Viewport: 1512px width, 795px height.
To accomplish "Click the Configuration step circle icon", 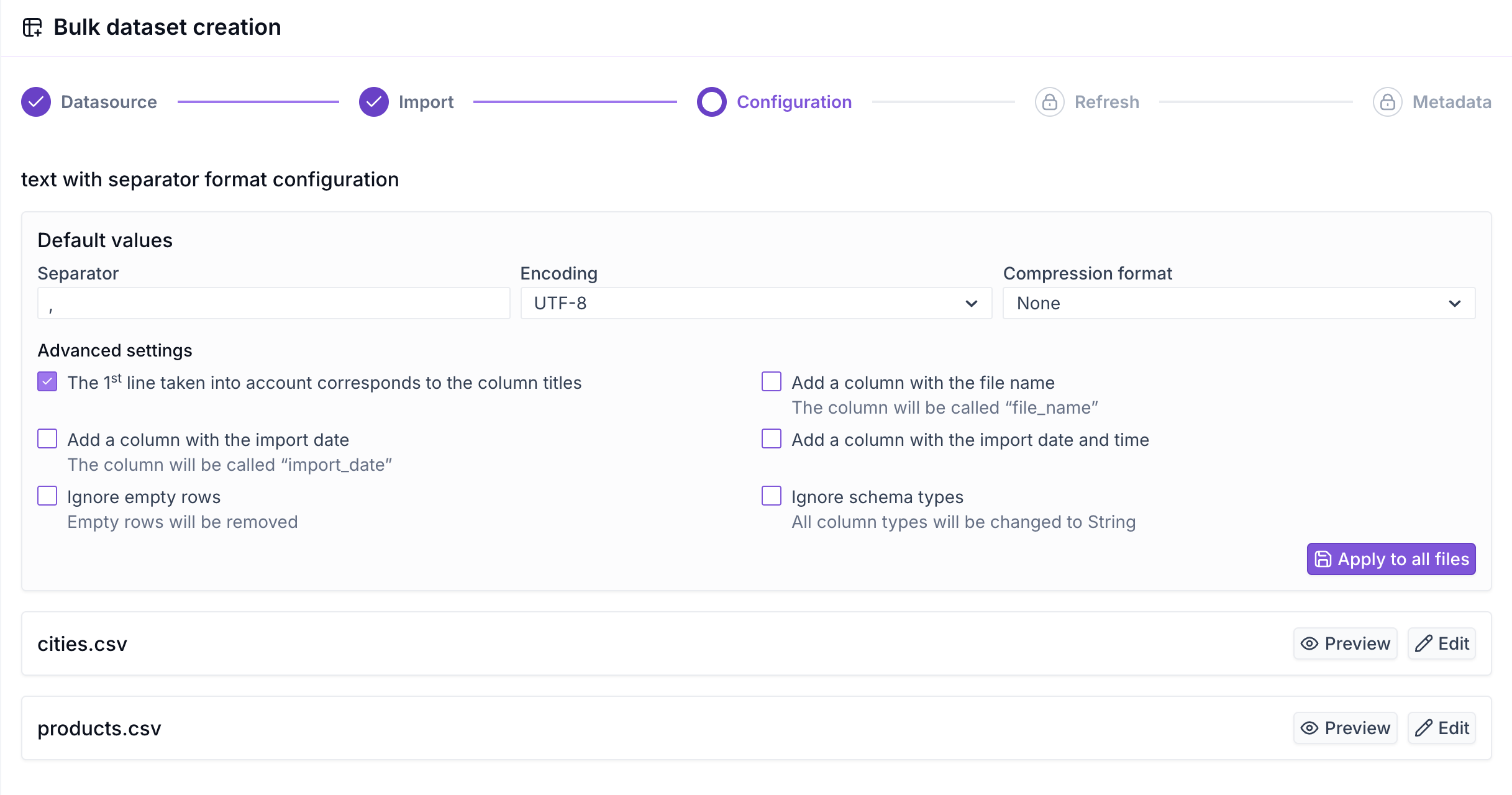I will point(712,102).
